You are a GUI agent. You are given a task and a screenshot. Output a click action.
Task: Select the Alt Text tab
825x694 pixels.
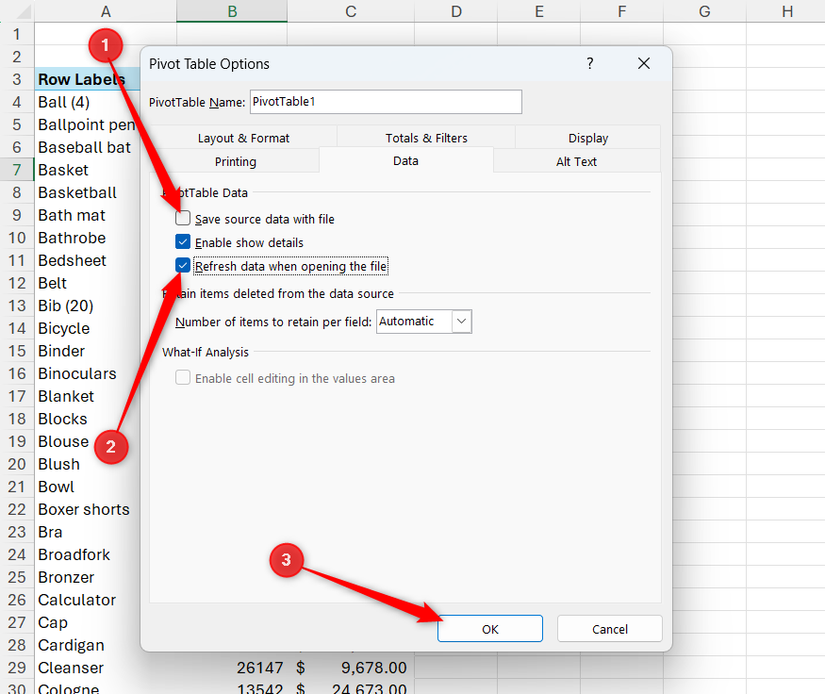(x=577, y=160)
